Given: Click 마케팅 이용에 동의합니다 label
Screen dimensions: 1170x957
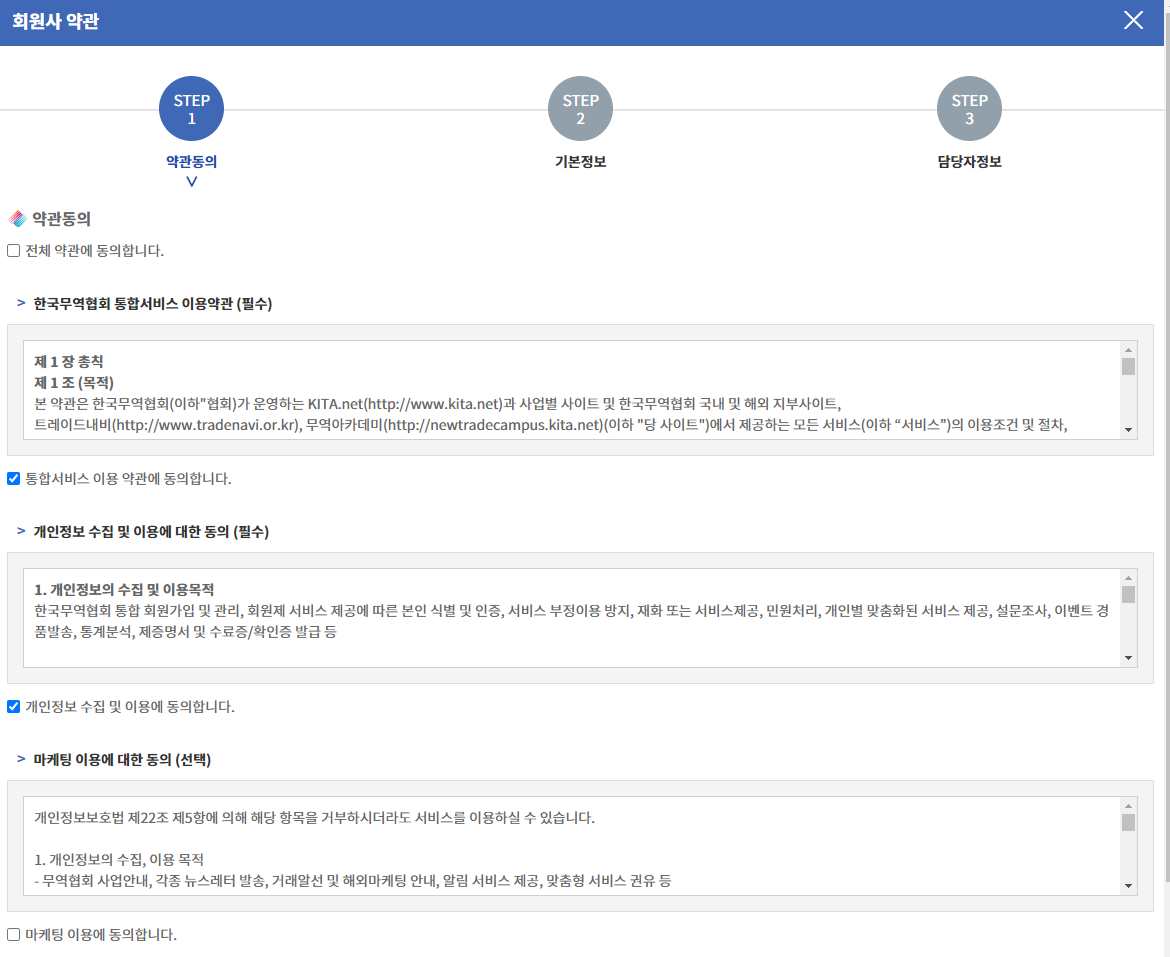Looking at the screenshot, I should pos(101,935).
